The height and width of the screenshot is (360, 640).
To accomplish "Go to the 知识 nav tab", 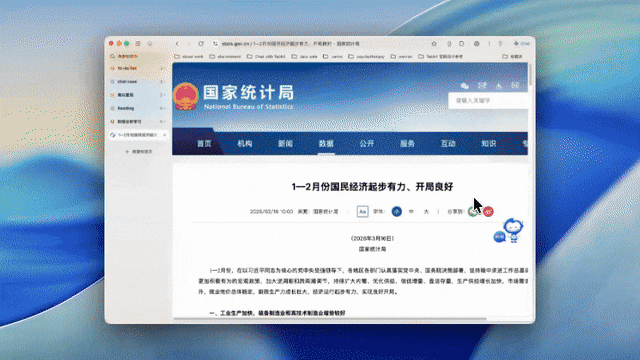I will (x=489, y=143).
